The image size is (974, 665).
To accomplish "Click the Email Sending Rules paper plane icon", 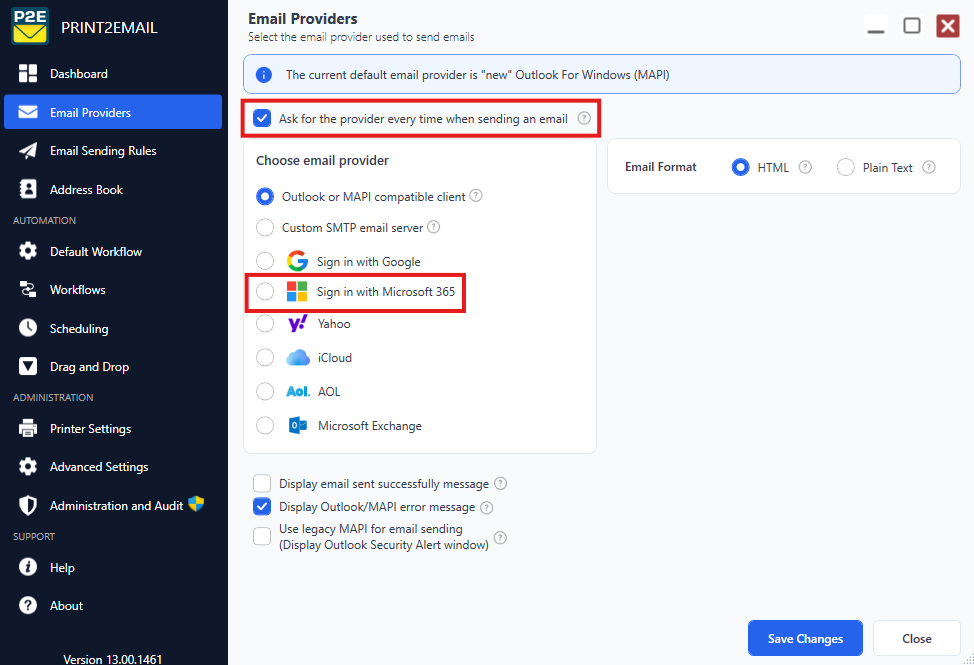I will 27,151.
